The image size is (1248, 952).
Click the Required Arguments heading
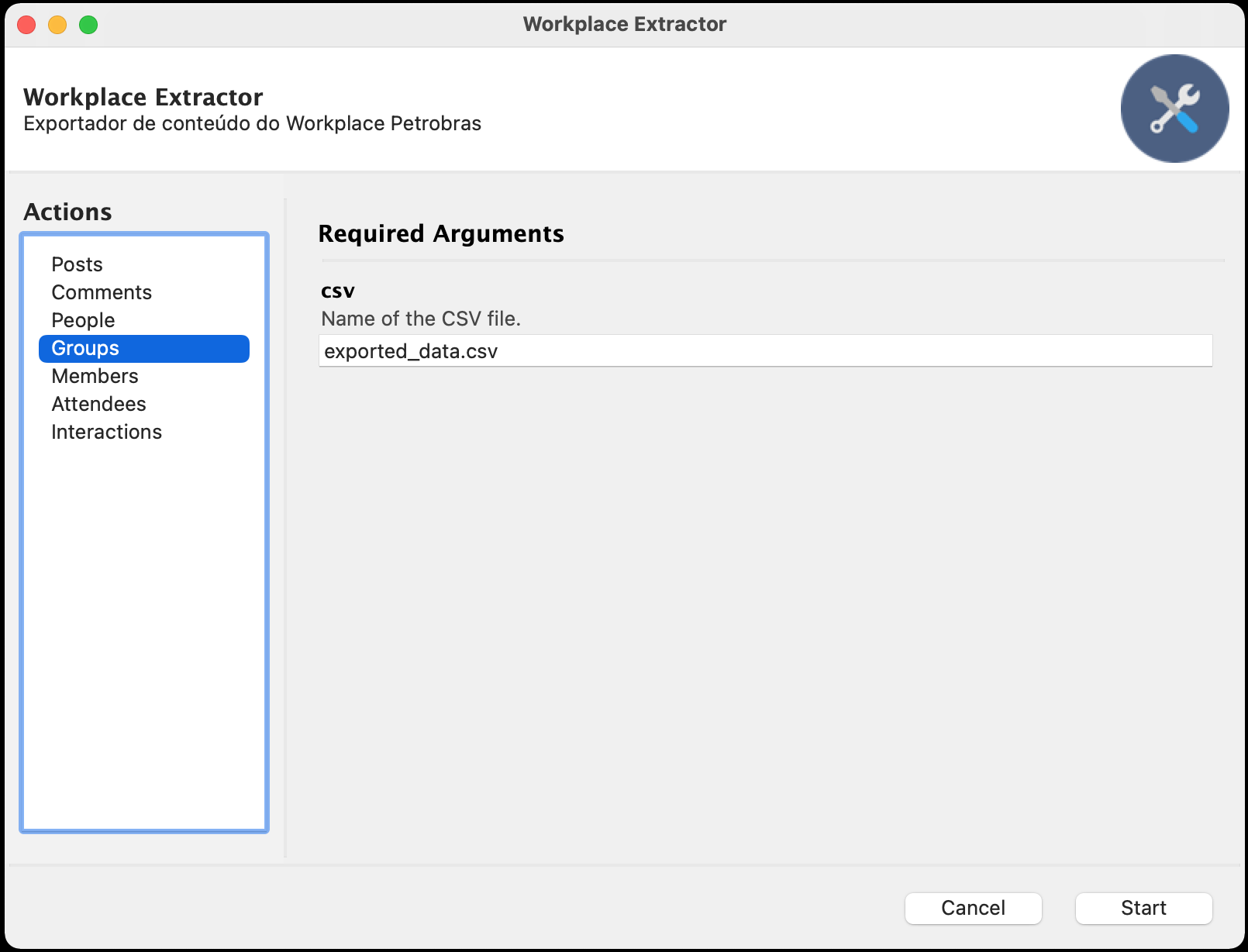pos(441,233)
